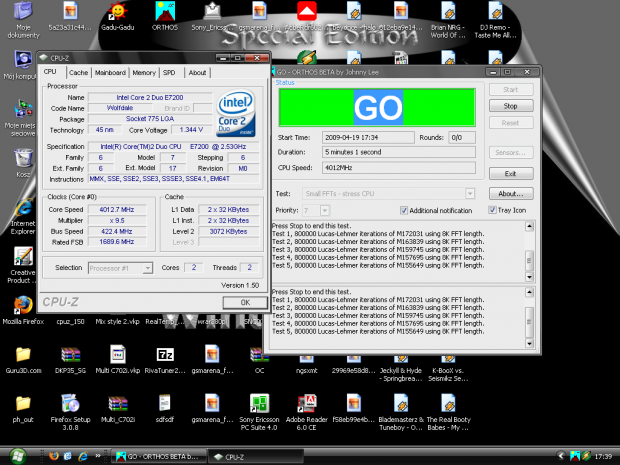Click the CPU Speed field showing 4012MHz
This screenshot has width=620, height=465.
(399, 168)
